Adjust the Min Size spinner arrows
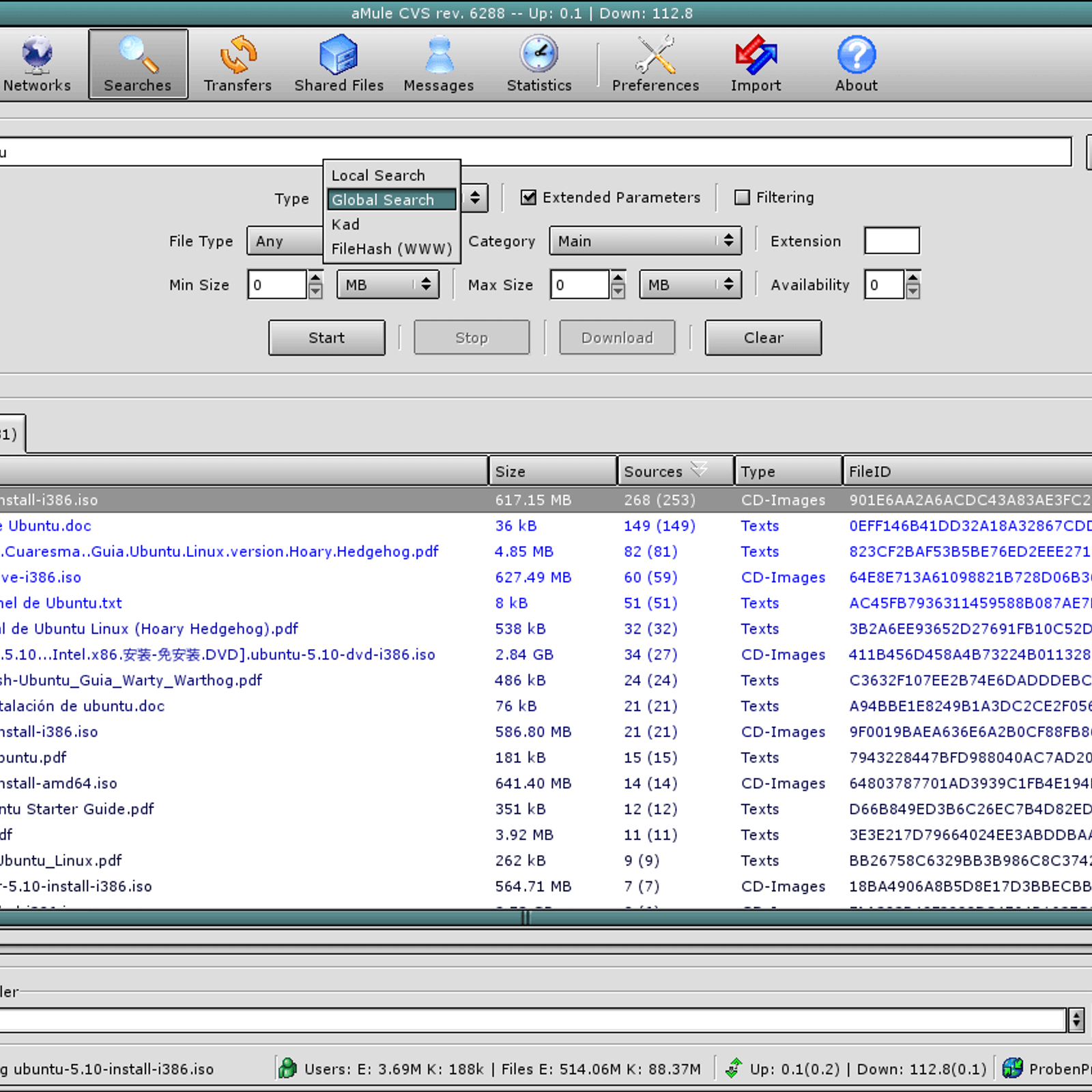The height and width of the screenshot is (1092, 1092). (315, 285)
